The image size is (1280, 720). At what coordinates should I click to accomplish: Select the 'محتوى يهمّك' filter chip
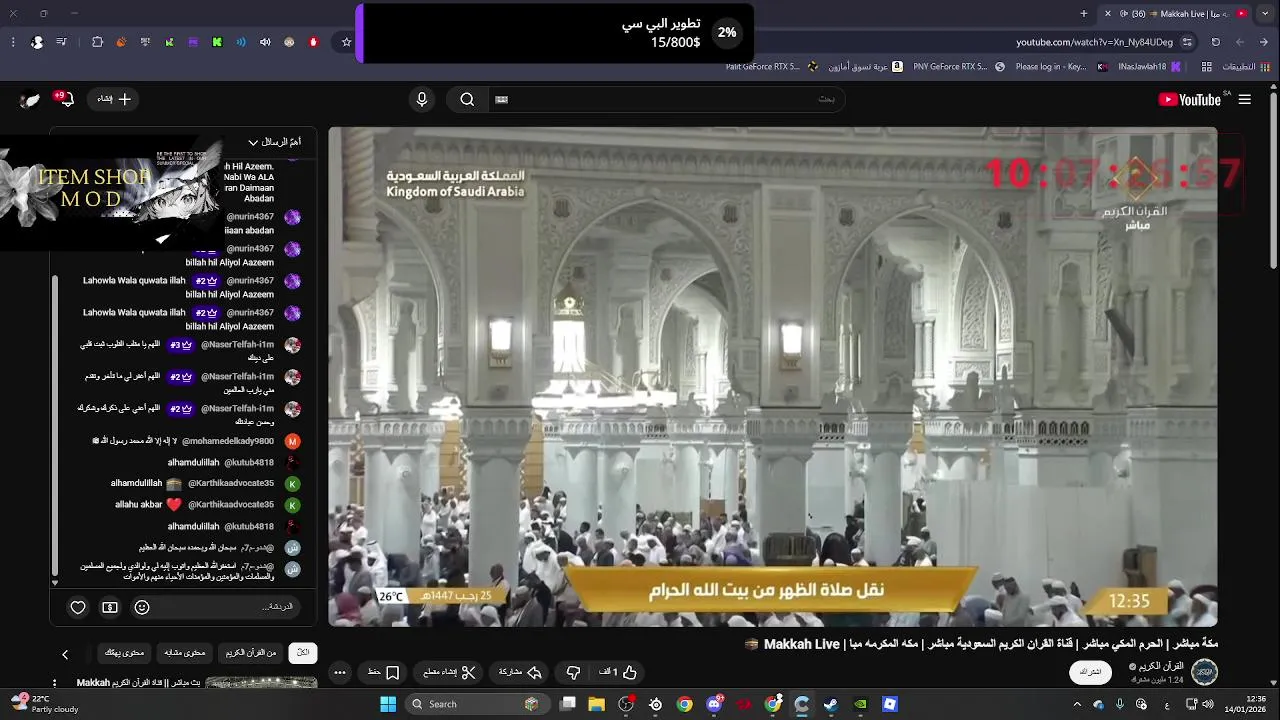click(125, 653)
